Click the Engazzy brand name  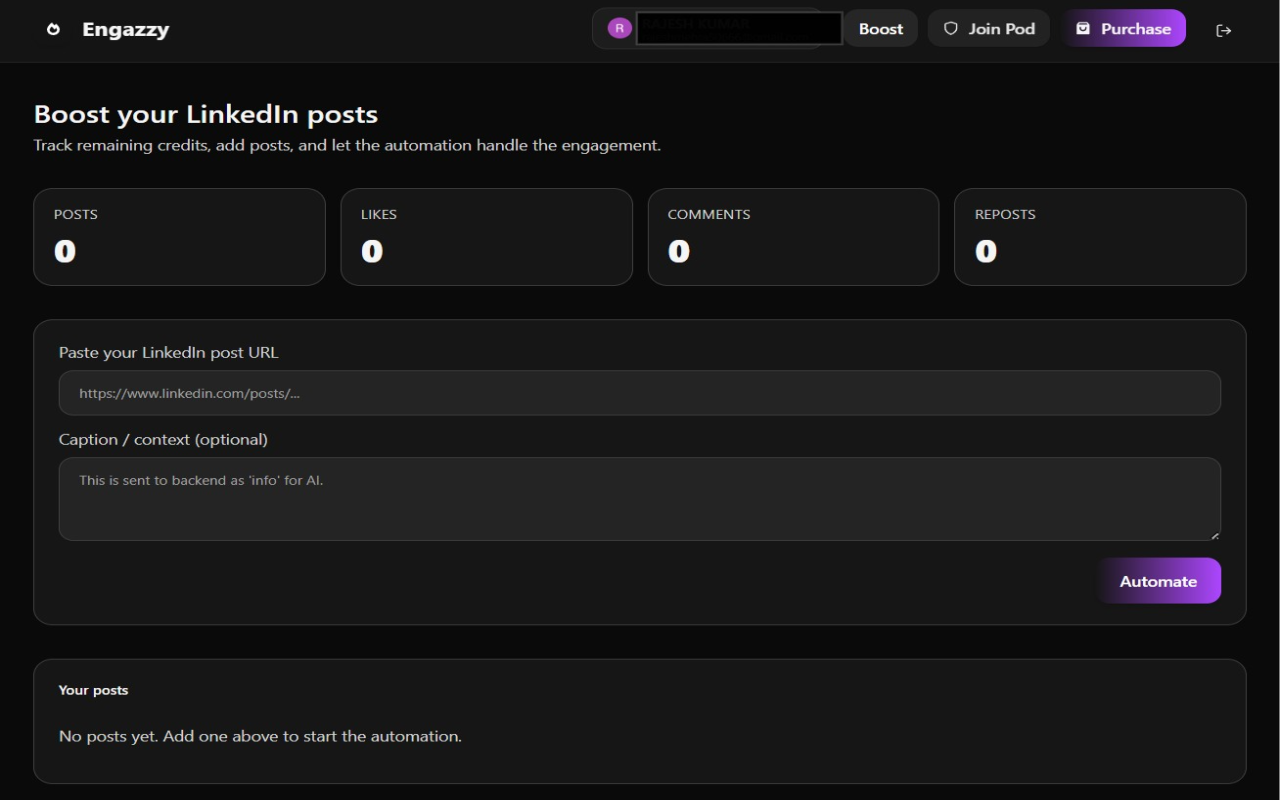point(125,30)
